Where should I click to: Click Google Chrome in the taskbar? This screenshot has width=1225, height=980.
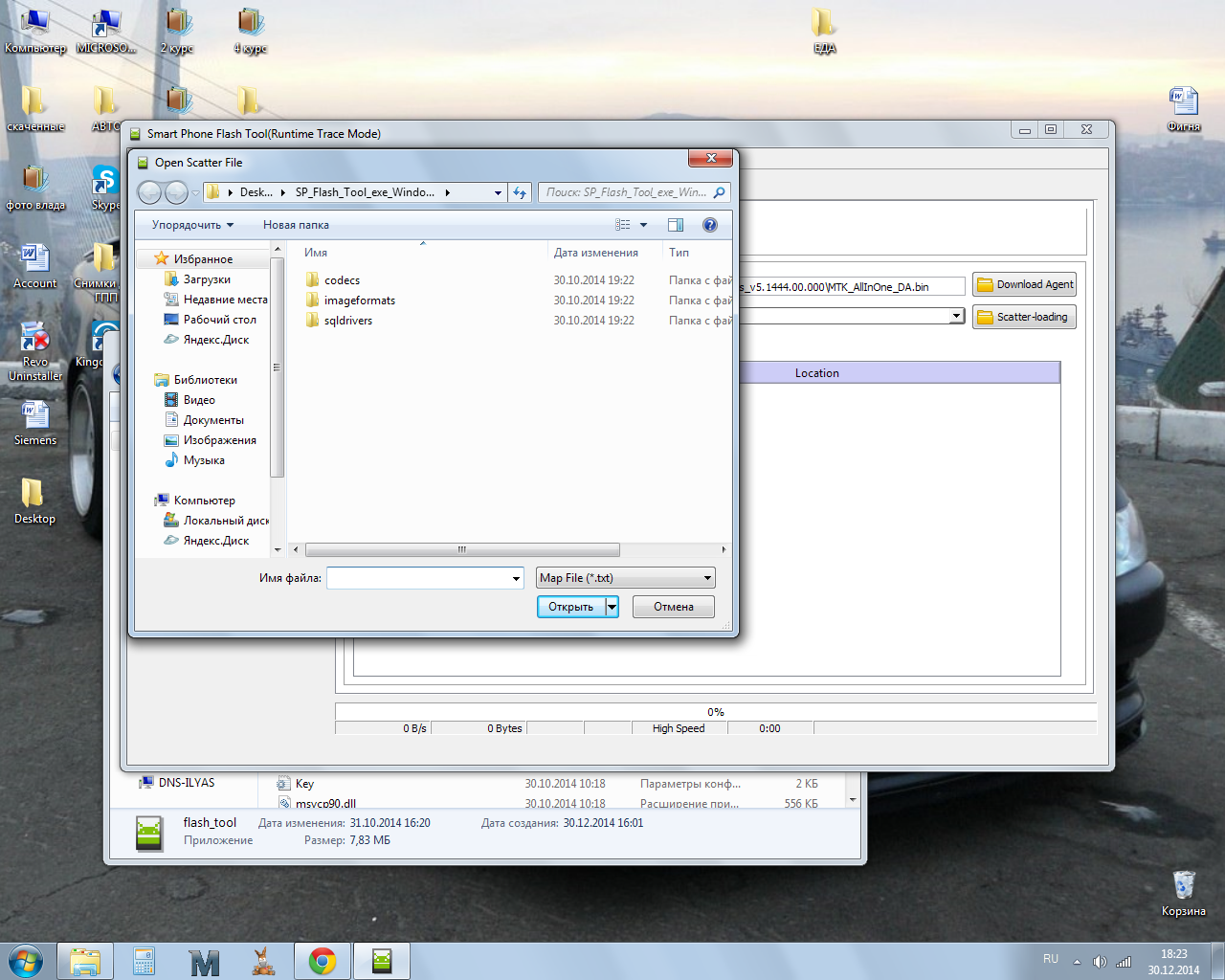323,961
